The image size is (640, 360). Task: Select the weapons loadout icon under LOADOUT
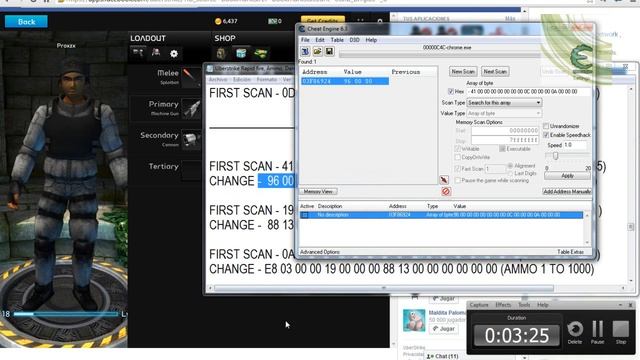click(138, 53)
